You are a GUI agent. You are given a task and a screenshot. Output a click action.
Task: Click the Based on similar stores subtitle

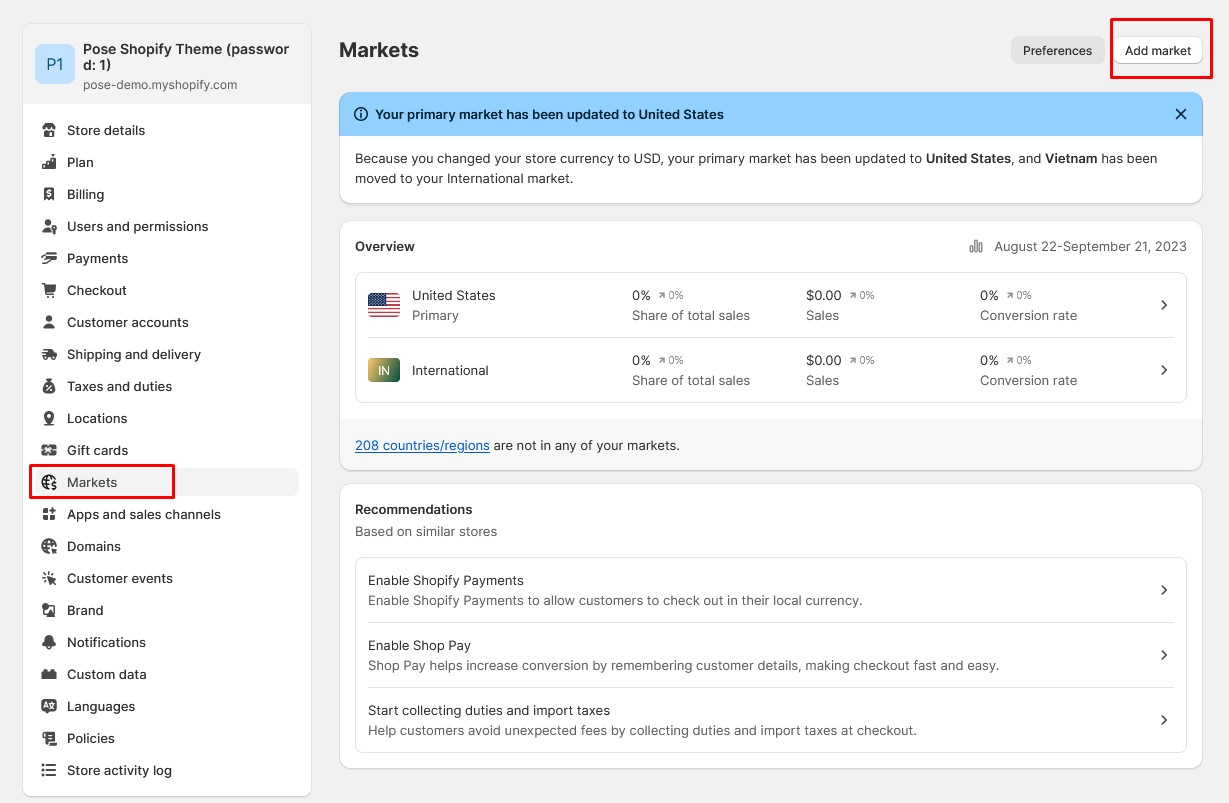click(426, 531)
